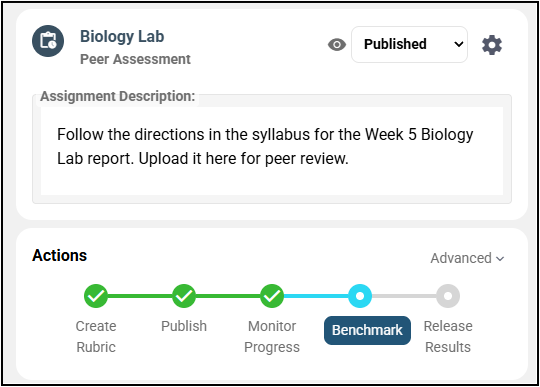
Task: Open the Published status dropdown
Action: [409, 44]
